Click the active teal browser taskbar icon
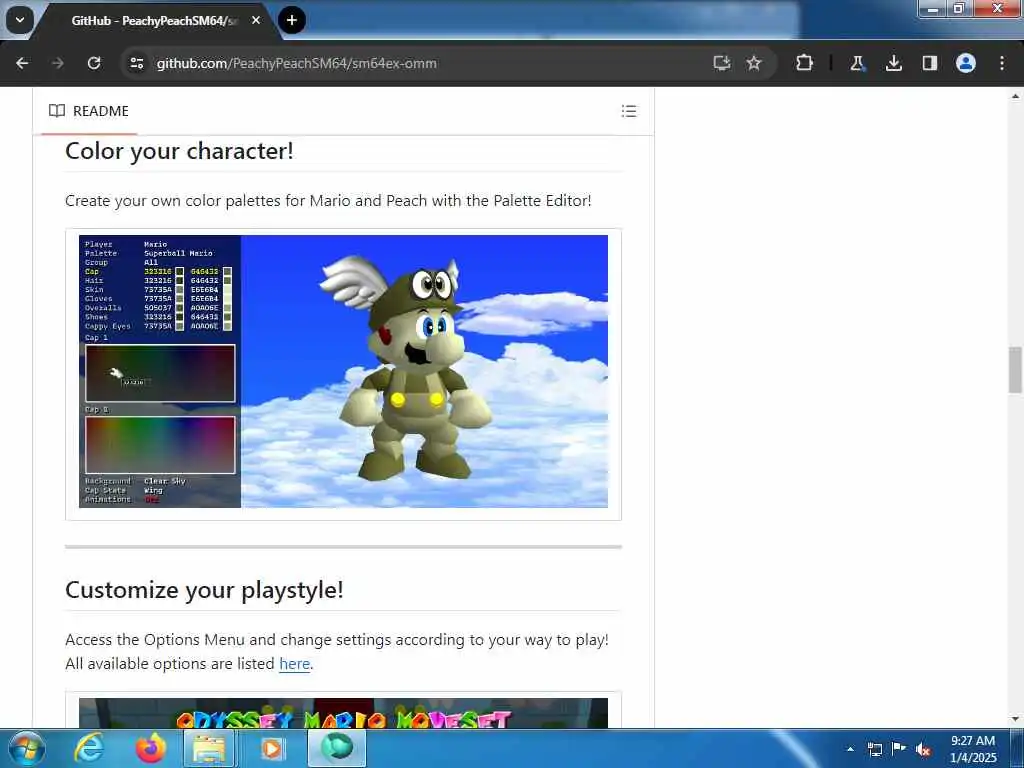 [337, 748]
